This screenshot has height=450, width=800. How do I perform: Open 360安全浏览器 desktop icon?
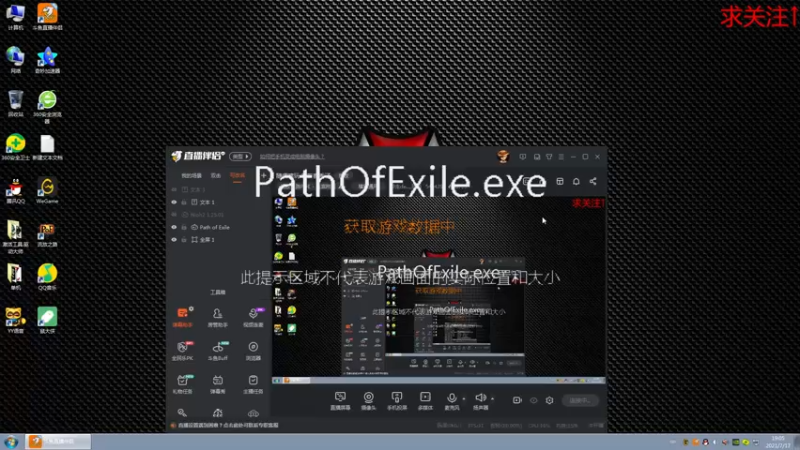[47, 107]
